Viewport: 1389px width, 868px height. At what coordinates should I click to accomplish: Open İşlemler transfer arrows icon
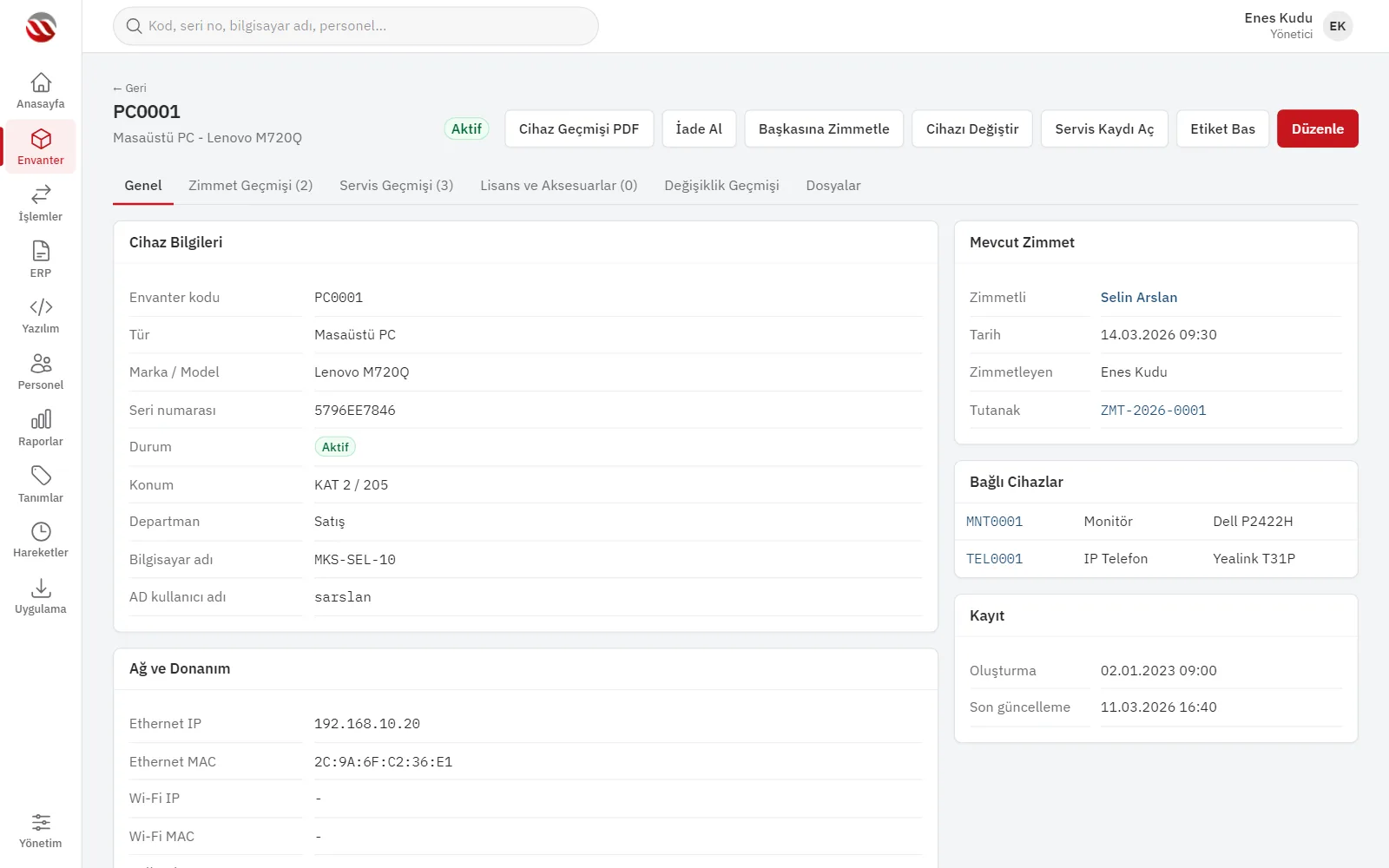click(41, 194)
